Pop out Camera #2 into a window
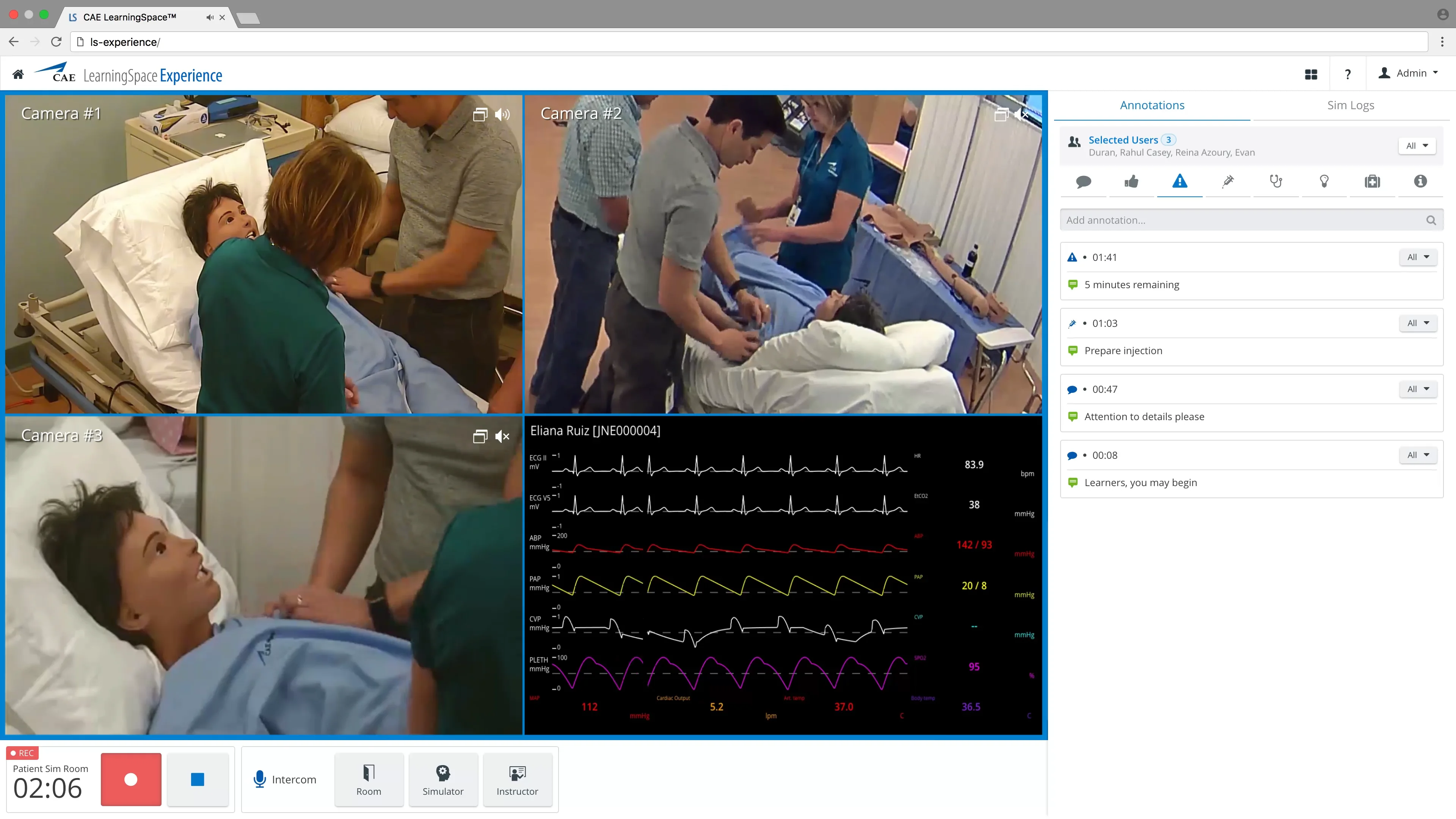This screenshot has height=819, width=1456. tap(1001, 114)
